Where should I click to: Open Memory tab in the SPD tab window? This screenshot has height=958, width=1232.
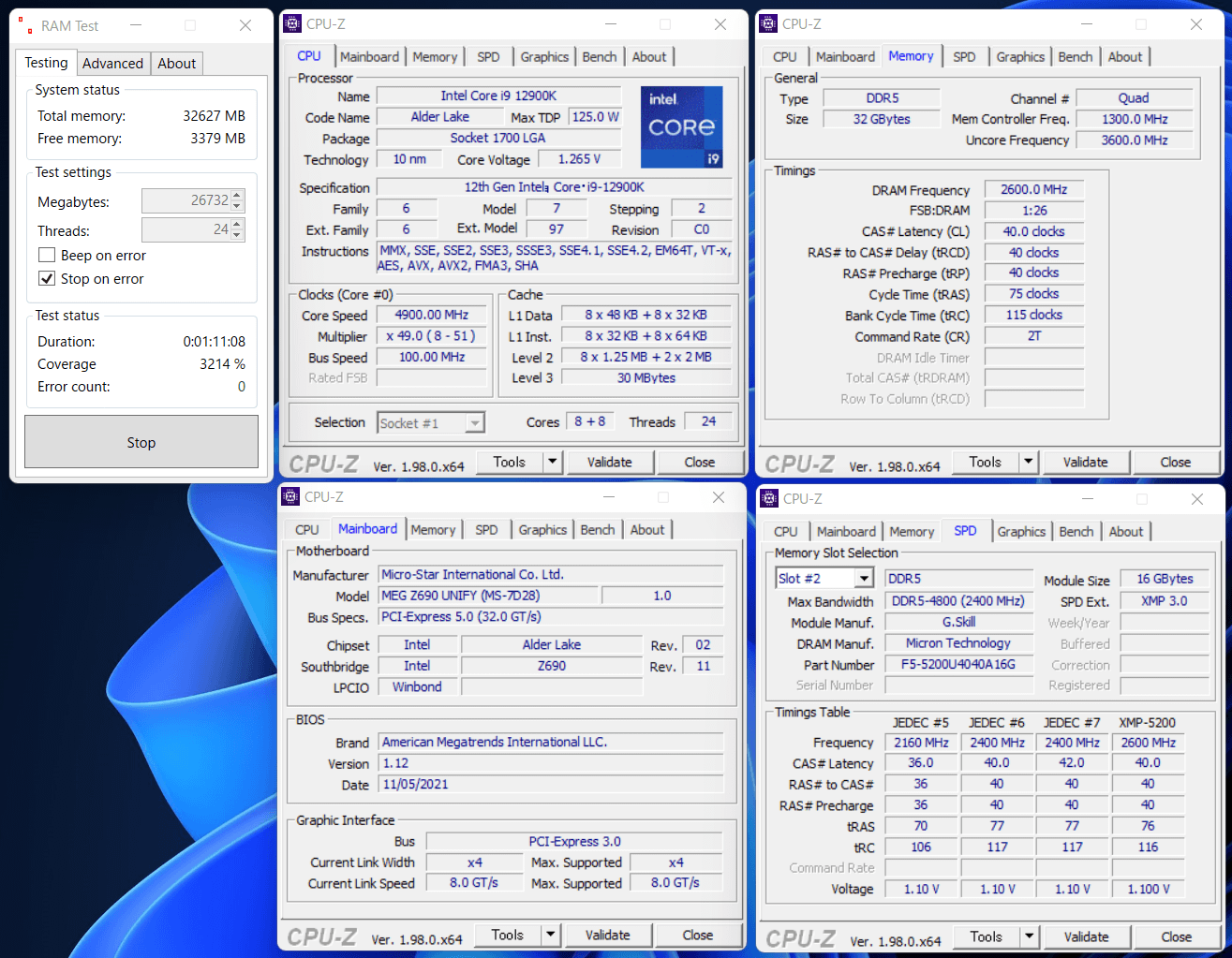pyautogui.click(x=912, y=532)
